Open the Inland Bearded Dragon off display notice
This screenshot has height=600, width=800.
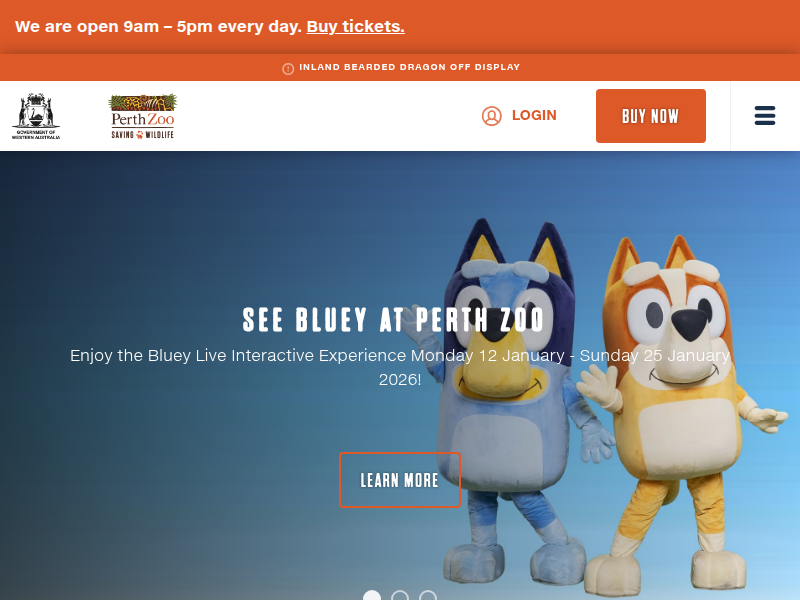[409, 67]
